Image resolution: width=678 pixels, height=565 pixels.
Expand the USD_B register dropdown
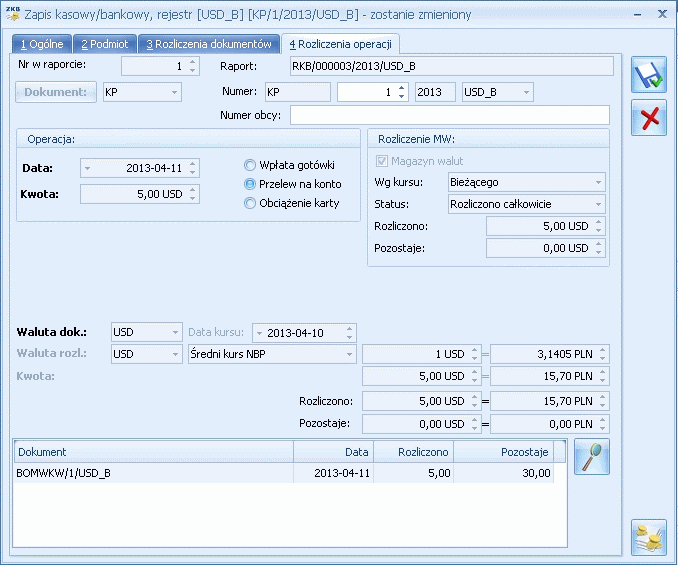[x=497, y=92]
